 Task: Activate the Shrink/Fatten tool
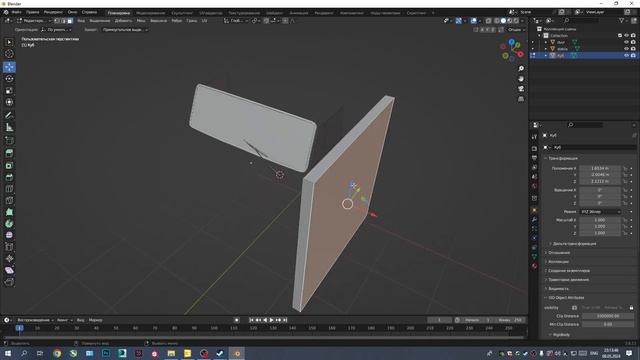[x=9, y=258]
